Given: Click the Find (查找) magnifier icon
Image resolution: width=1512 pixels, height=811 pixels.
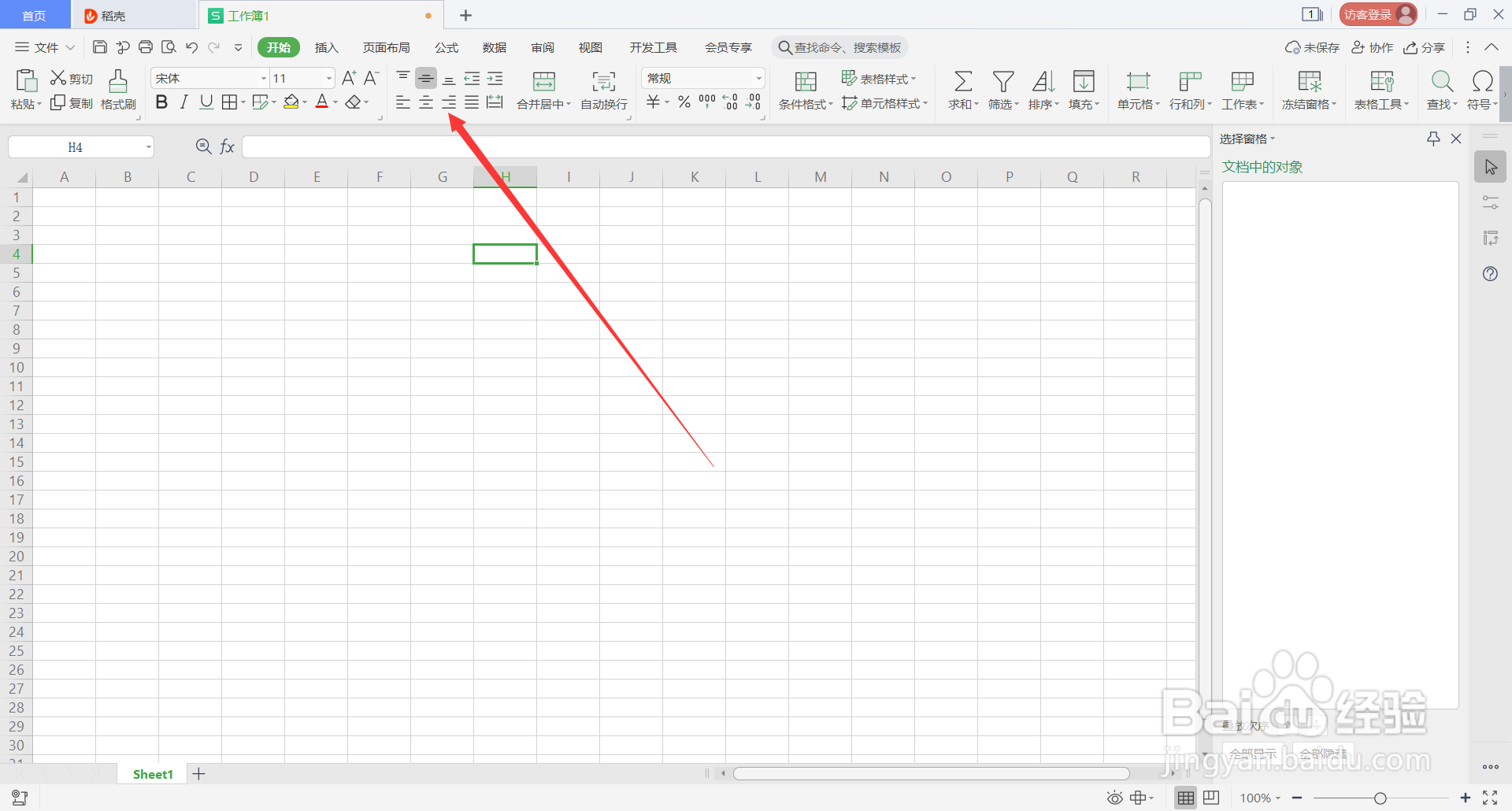Looking at the screenshot, I should [x=1442, y=81].
